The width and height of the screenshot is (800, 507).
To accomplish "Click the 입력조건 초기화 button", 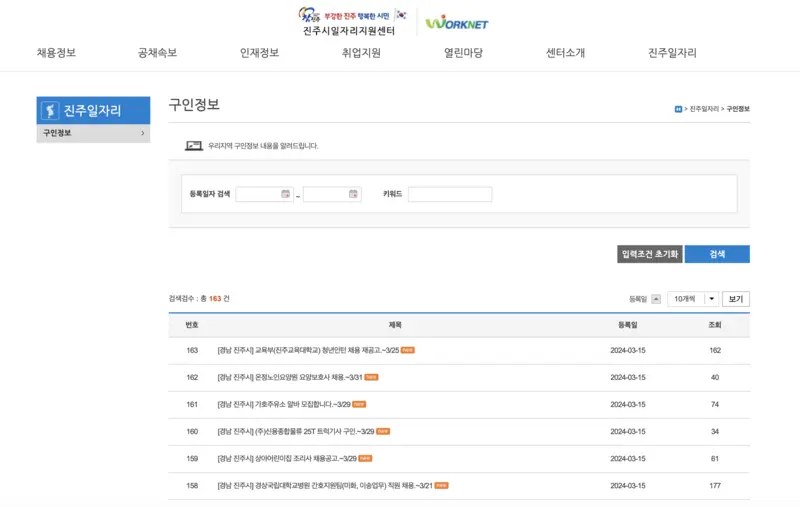I will (649, 254).
